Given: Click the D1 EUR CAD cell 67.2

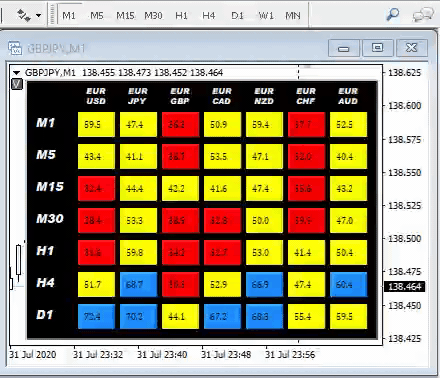Looking at the screenshot, I should coord(222,316).
